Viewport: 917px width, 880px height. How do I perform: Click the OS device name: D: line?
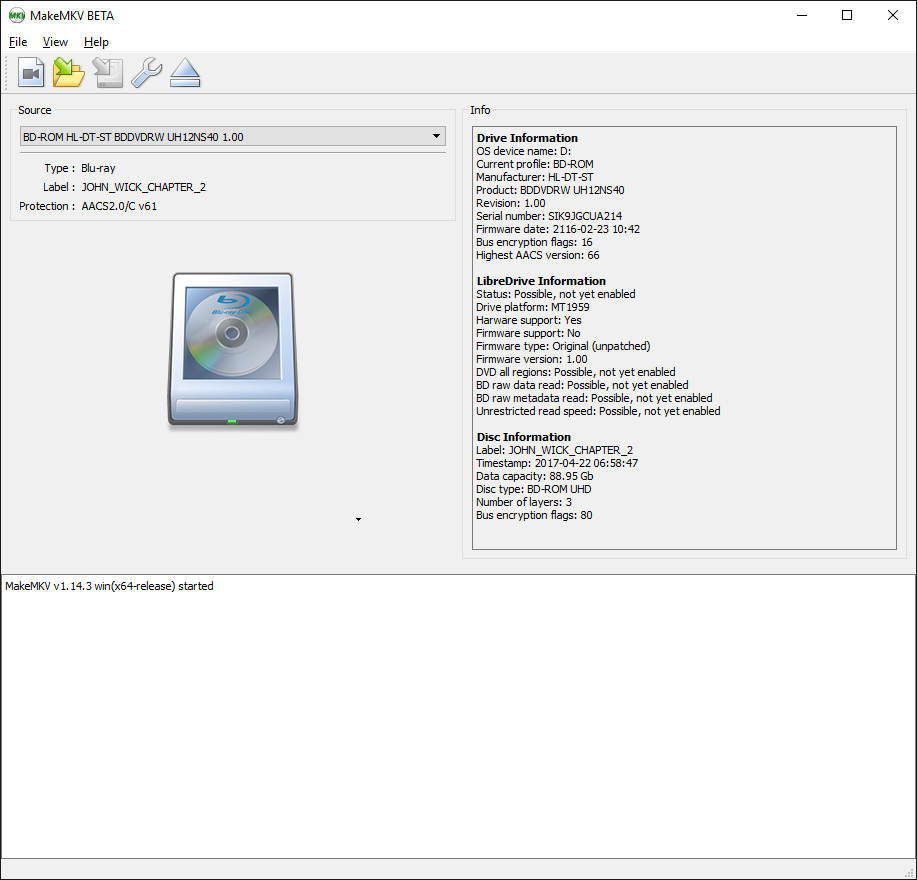click(x=523, y=151)
